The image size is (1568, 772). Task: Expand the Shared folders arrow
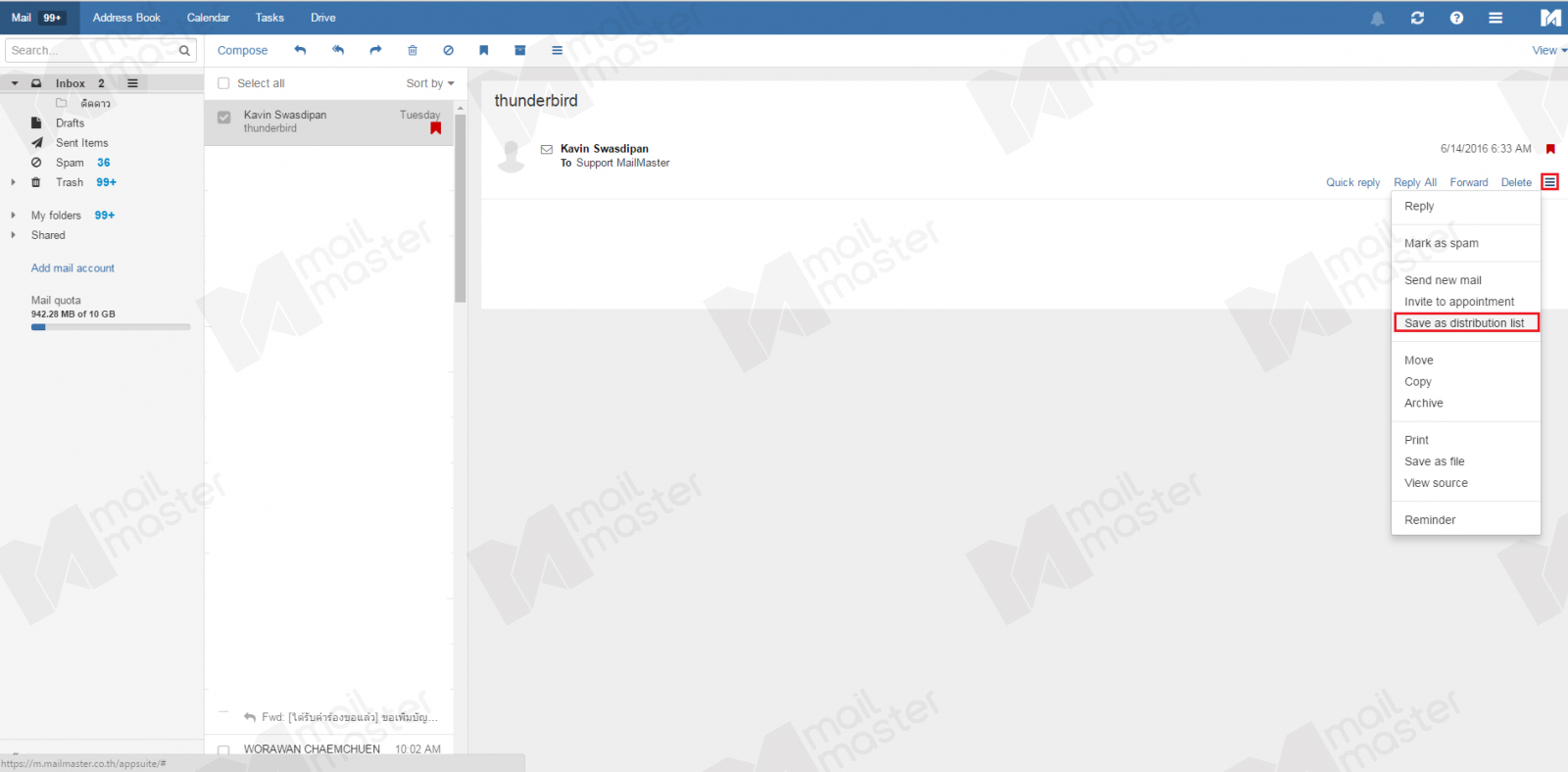point(13,235)
